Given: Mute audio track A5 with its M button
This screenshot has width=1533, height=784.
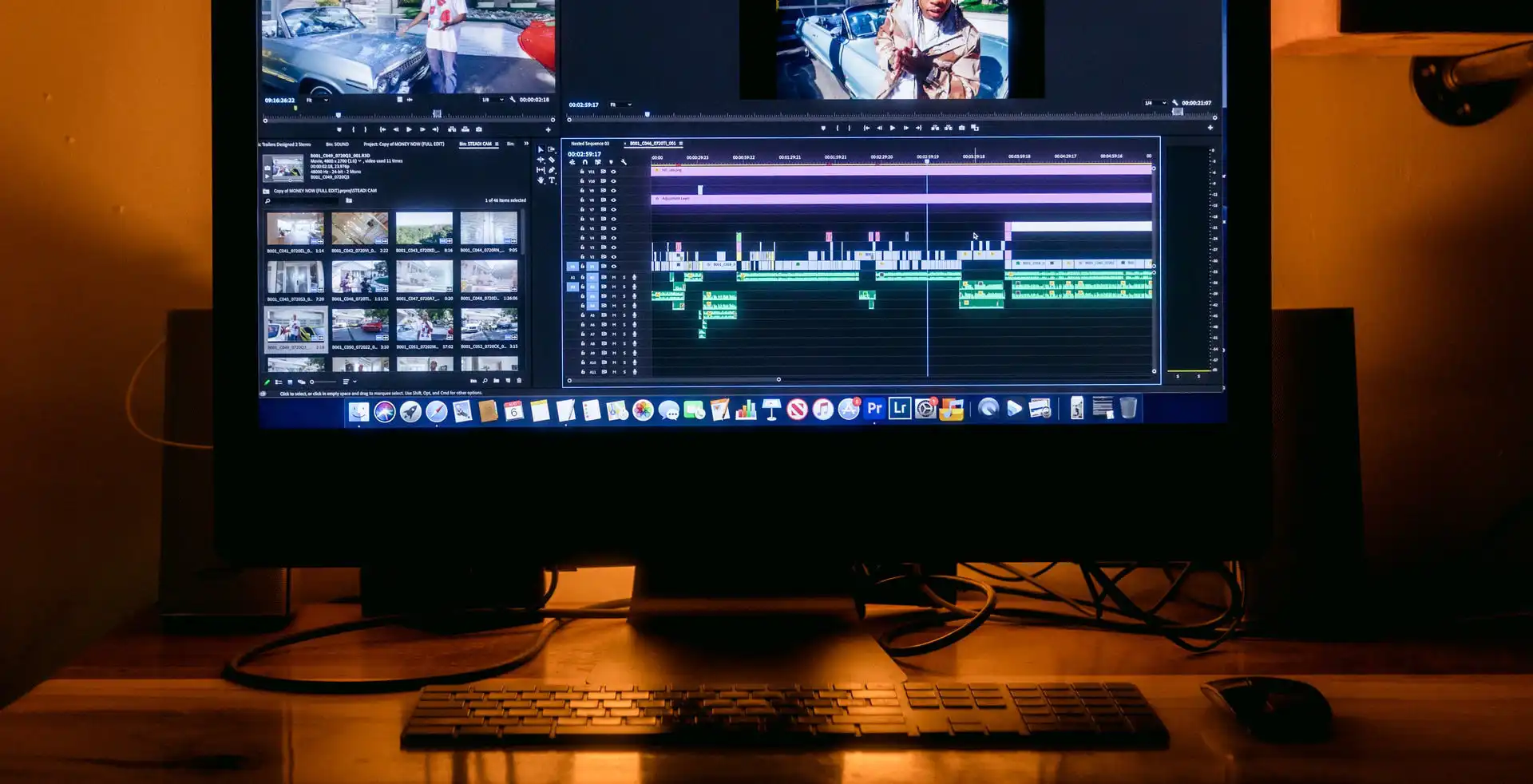Looking at the screenshot, I should (614, 315).
